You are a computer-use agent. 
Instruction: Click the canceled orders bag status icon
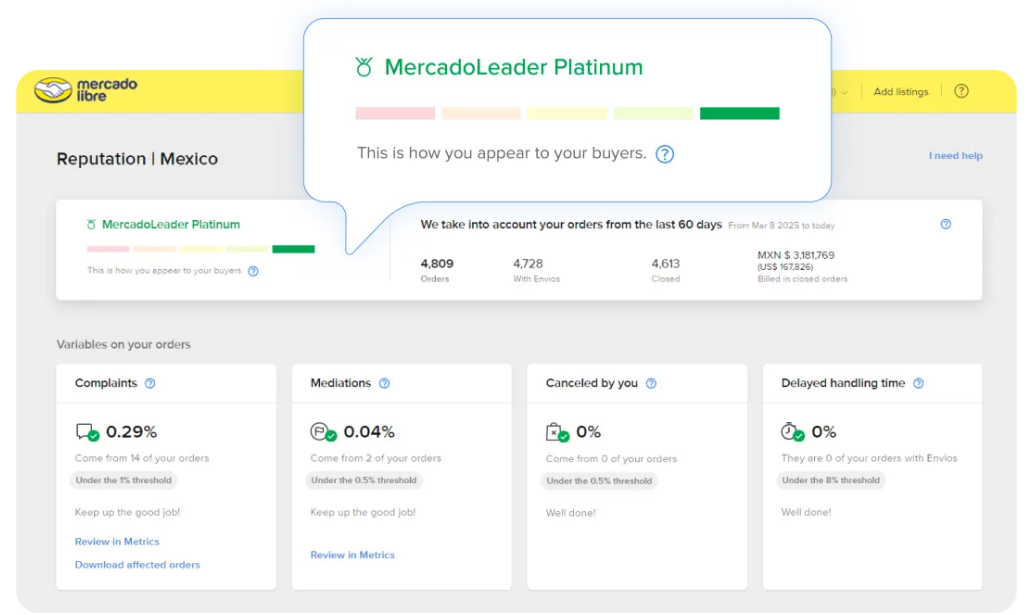pyautogui.click(x=557, y=432)
